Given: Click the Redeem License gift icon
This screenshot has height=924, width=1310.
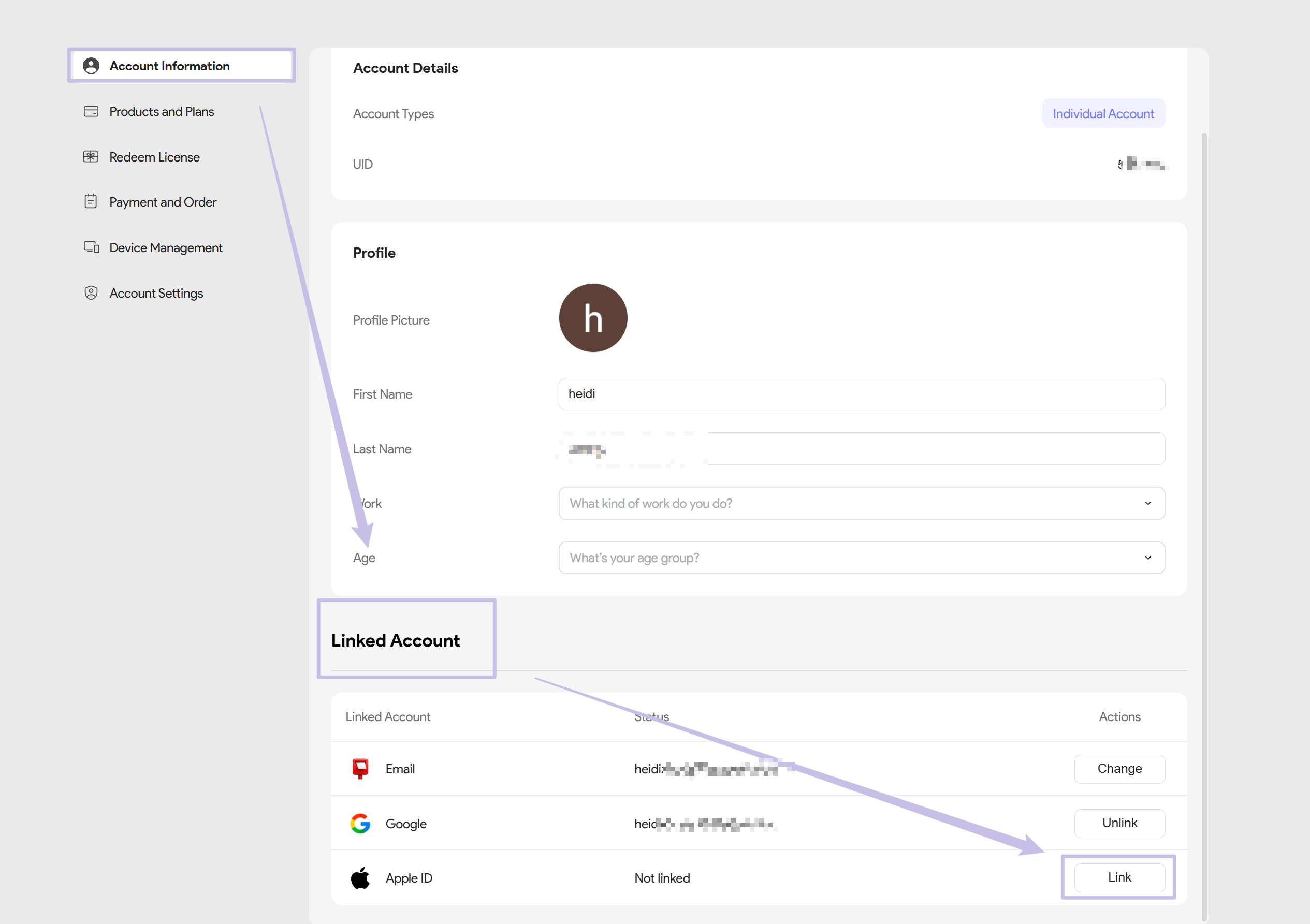Looking at the screenshot, I should tap(91, 157).
